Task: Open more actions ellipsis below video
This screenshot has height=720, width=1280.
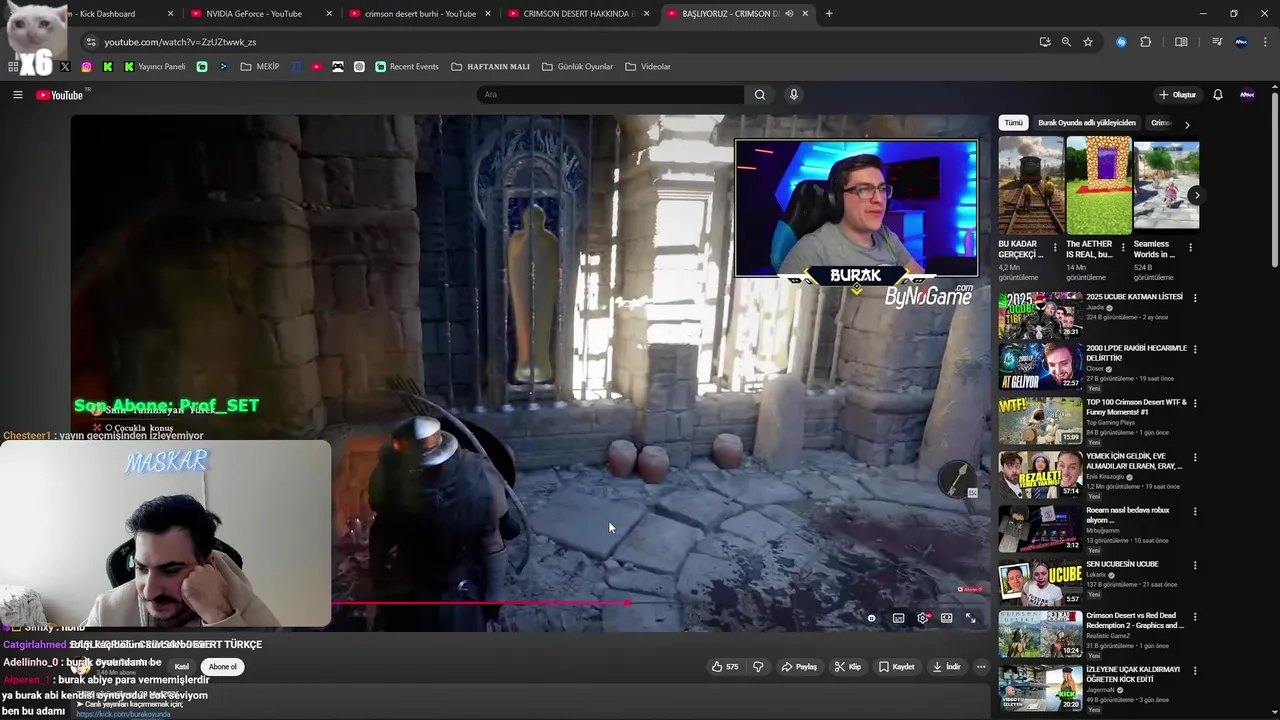Action: 981,667
